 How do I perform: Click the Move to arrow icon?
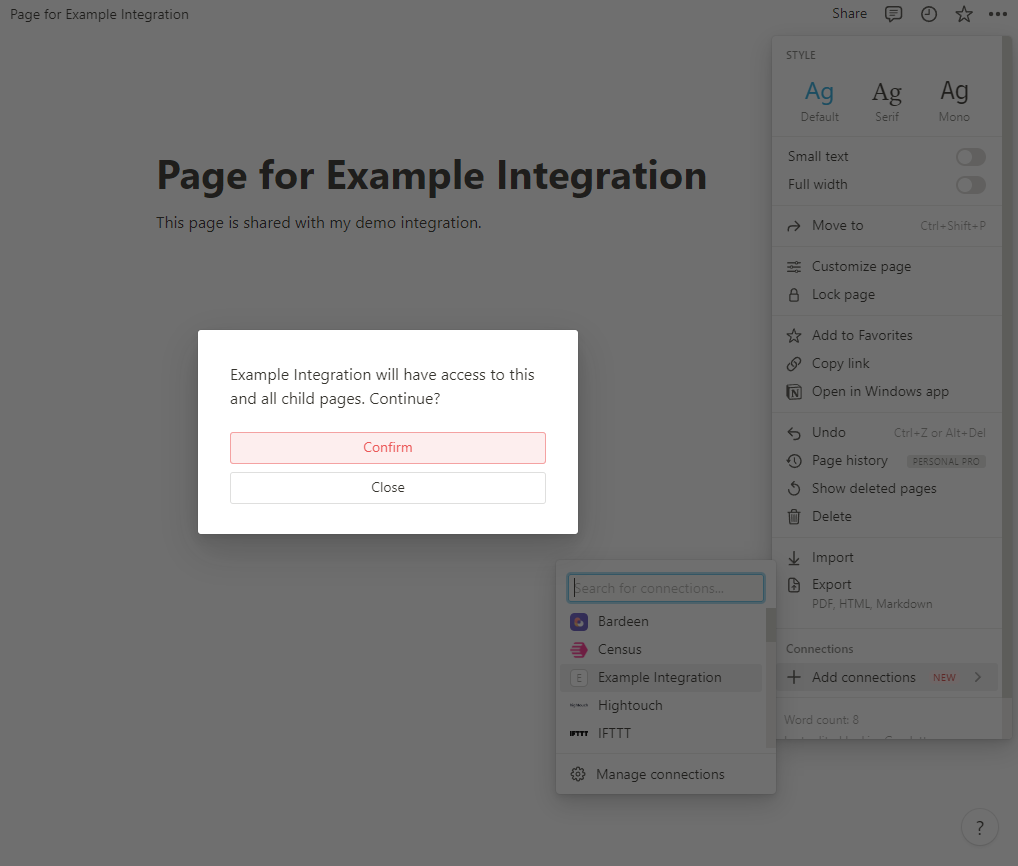coord(793,226)
